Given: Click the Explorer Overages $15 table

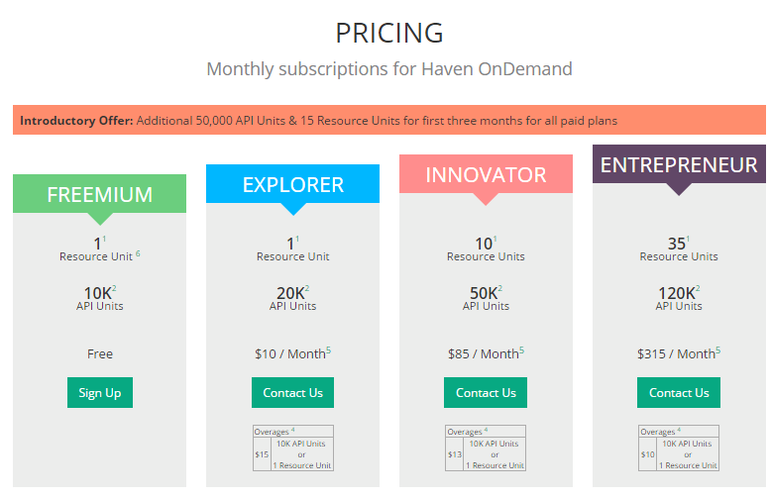Looking at the screenshot, I should click(x=293, y=448).
